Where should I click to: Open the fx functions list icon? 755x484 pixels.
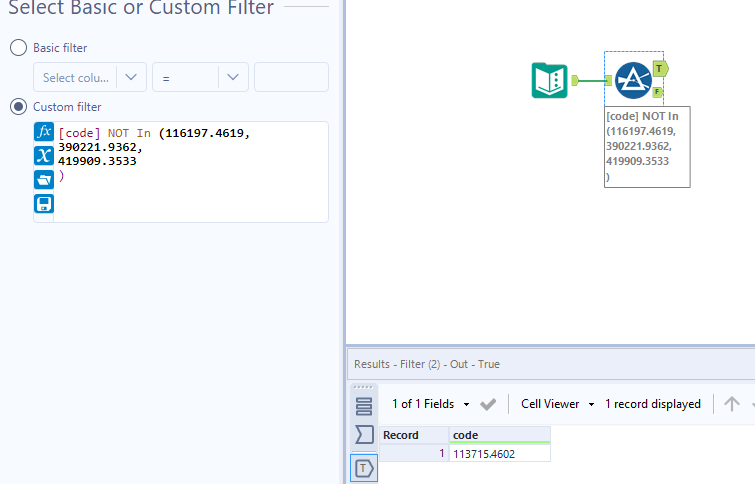[44, 131]
